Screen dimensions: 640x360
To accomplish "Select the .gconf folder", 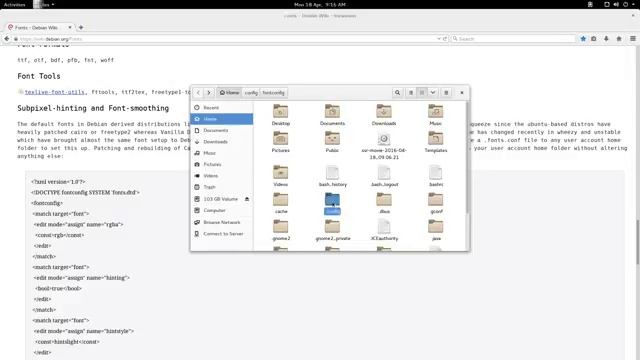I will click(x=436, y=200).
